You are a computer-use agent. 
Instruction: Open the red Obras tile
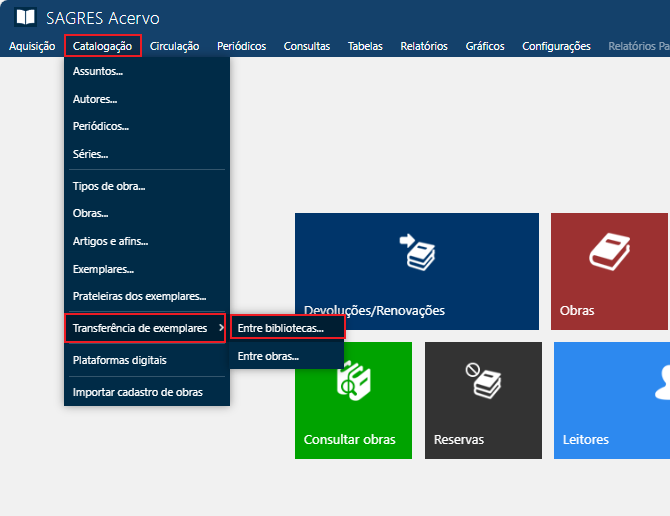610,271
